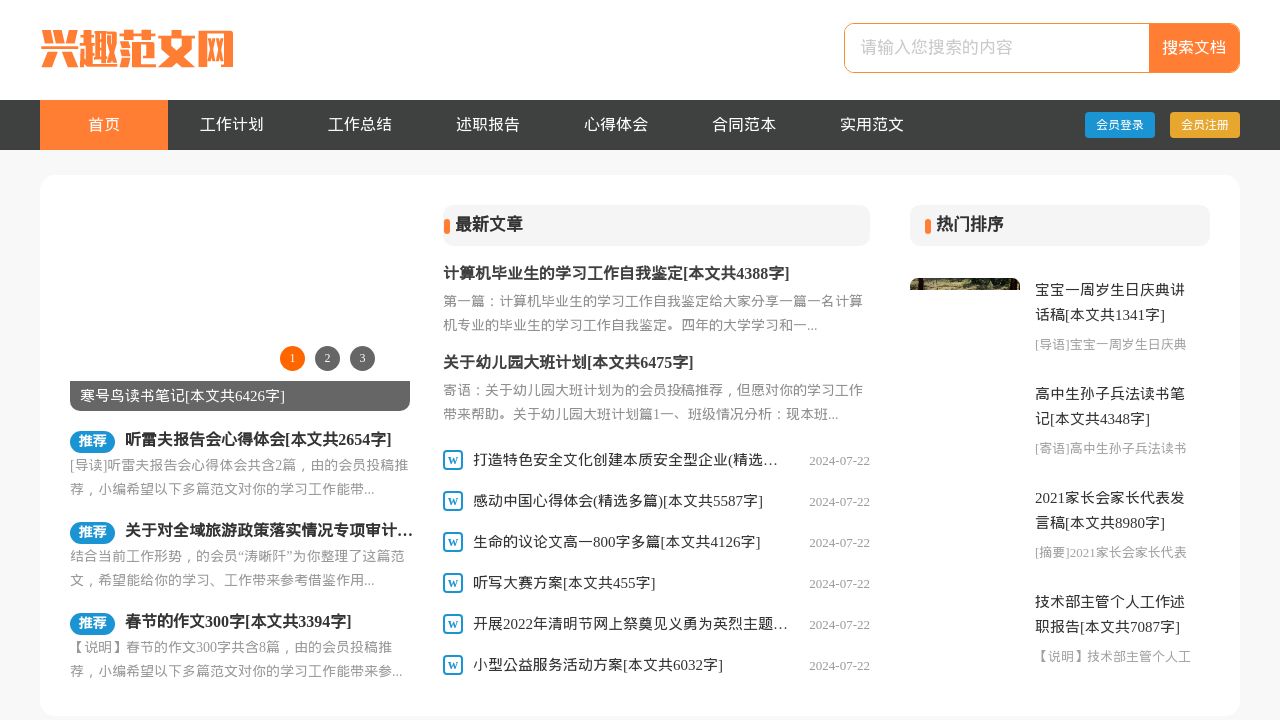Go to the 首页 tab
Image resolution: width=1280 pixels, height=720 pixels.
pos(104,125)
